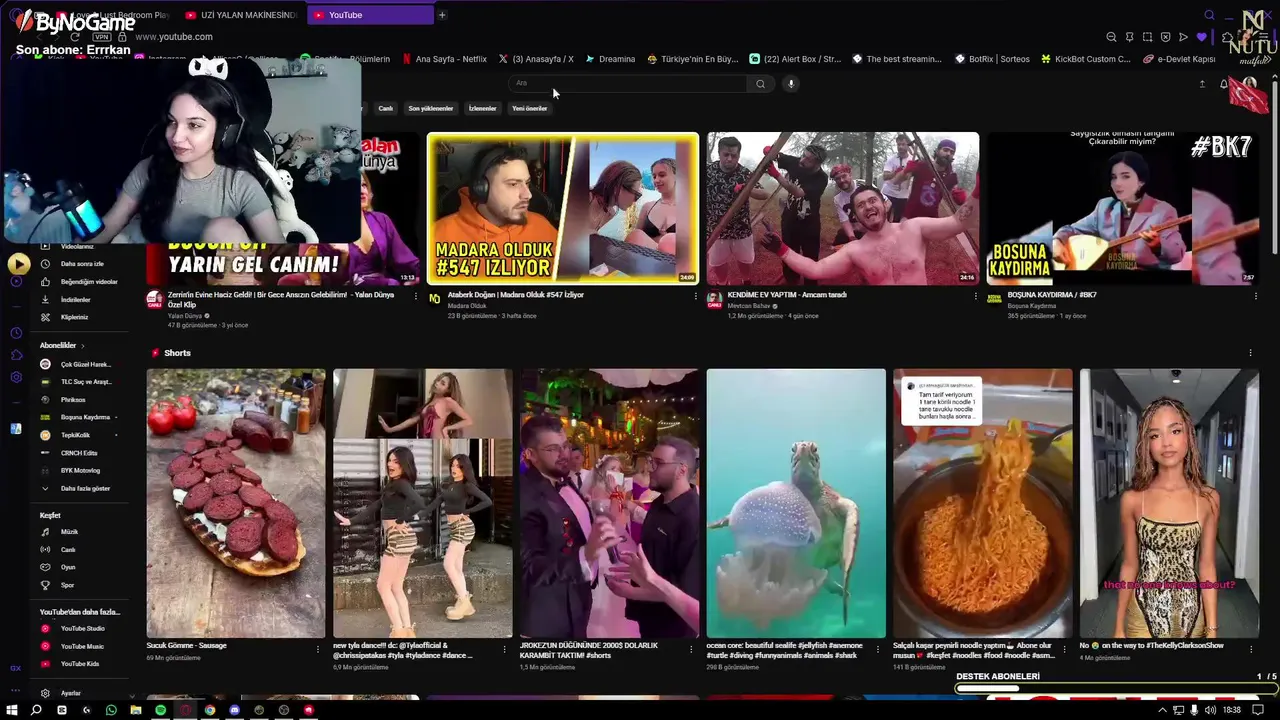Open Opera GX sidebar settings gear
The height and width of the screenshot is (720, 1280).
tap(16, 377)
